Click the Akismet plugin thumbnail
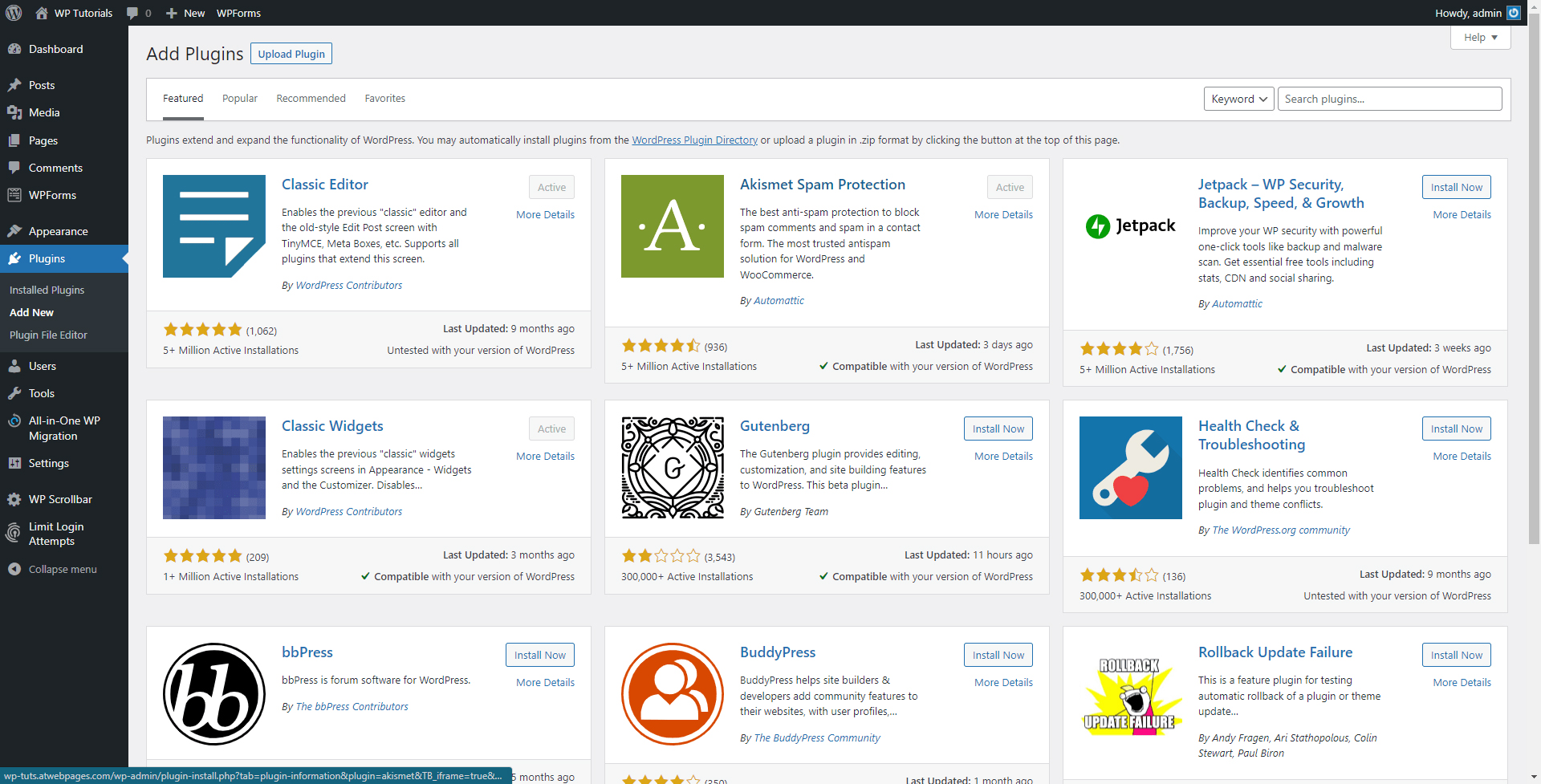Screen dimensions: 1541x784 tap(673, 226)
